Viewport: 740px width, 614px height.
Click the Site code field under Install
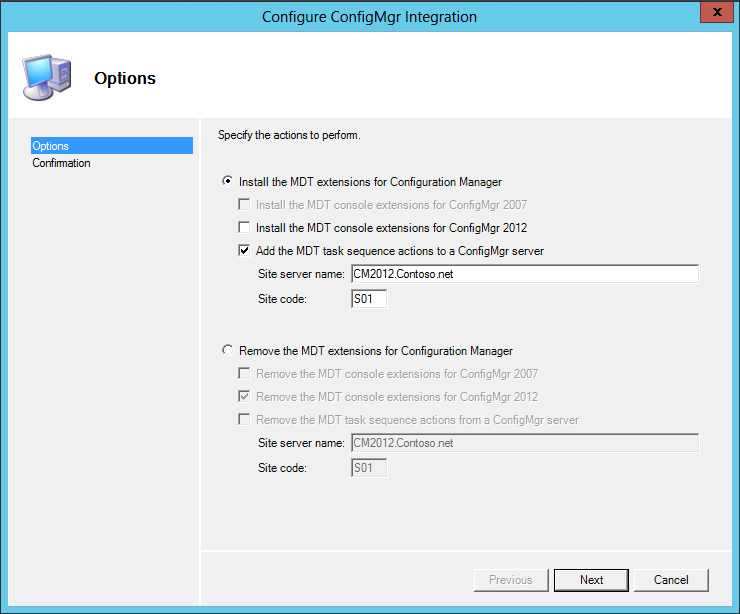tap(368, 298)
